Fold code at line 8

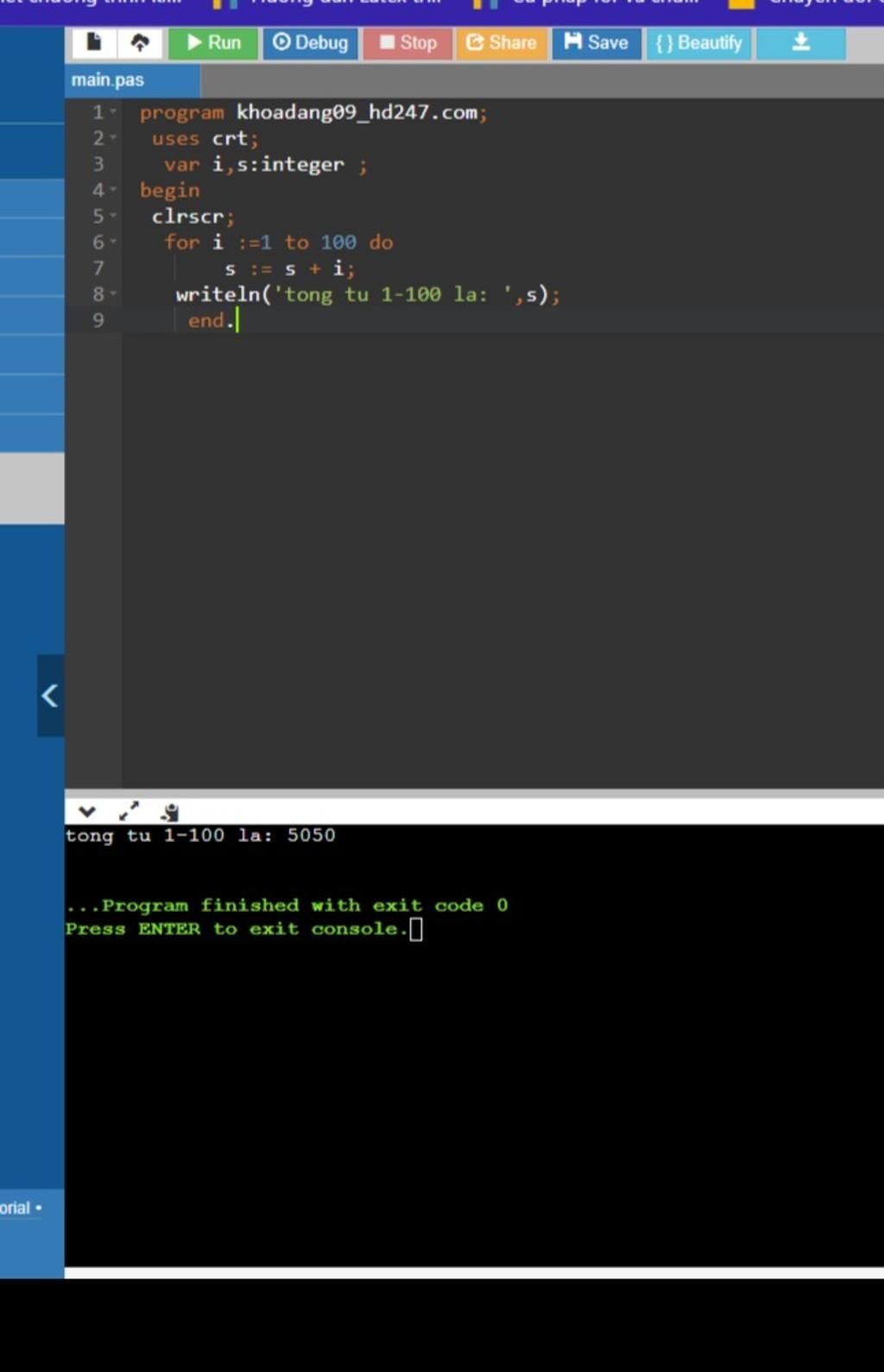[113, 294]
